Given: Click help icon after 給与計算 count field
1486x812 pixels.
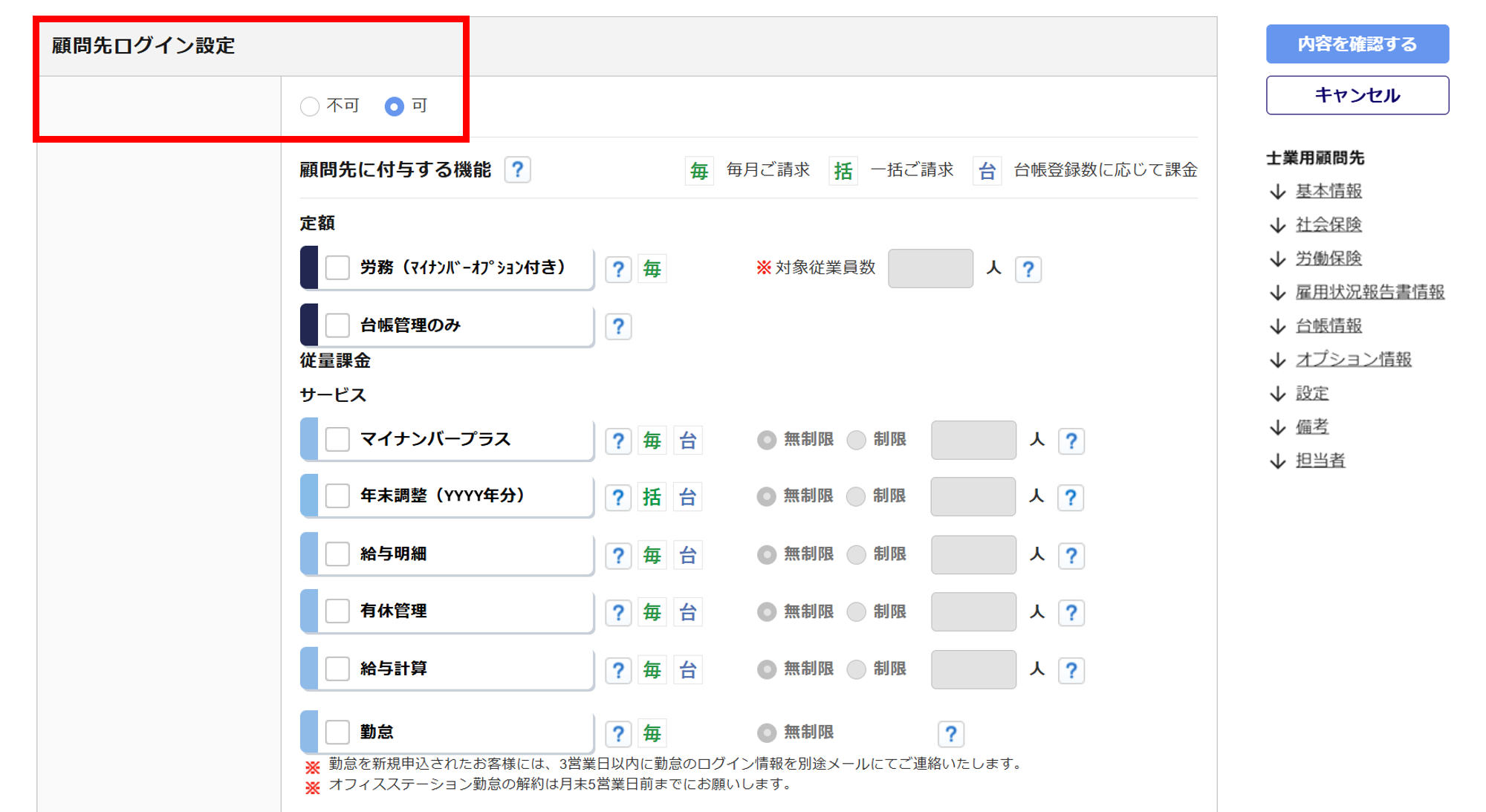Looking at the screenshot, I should [x=1071, y=670].
